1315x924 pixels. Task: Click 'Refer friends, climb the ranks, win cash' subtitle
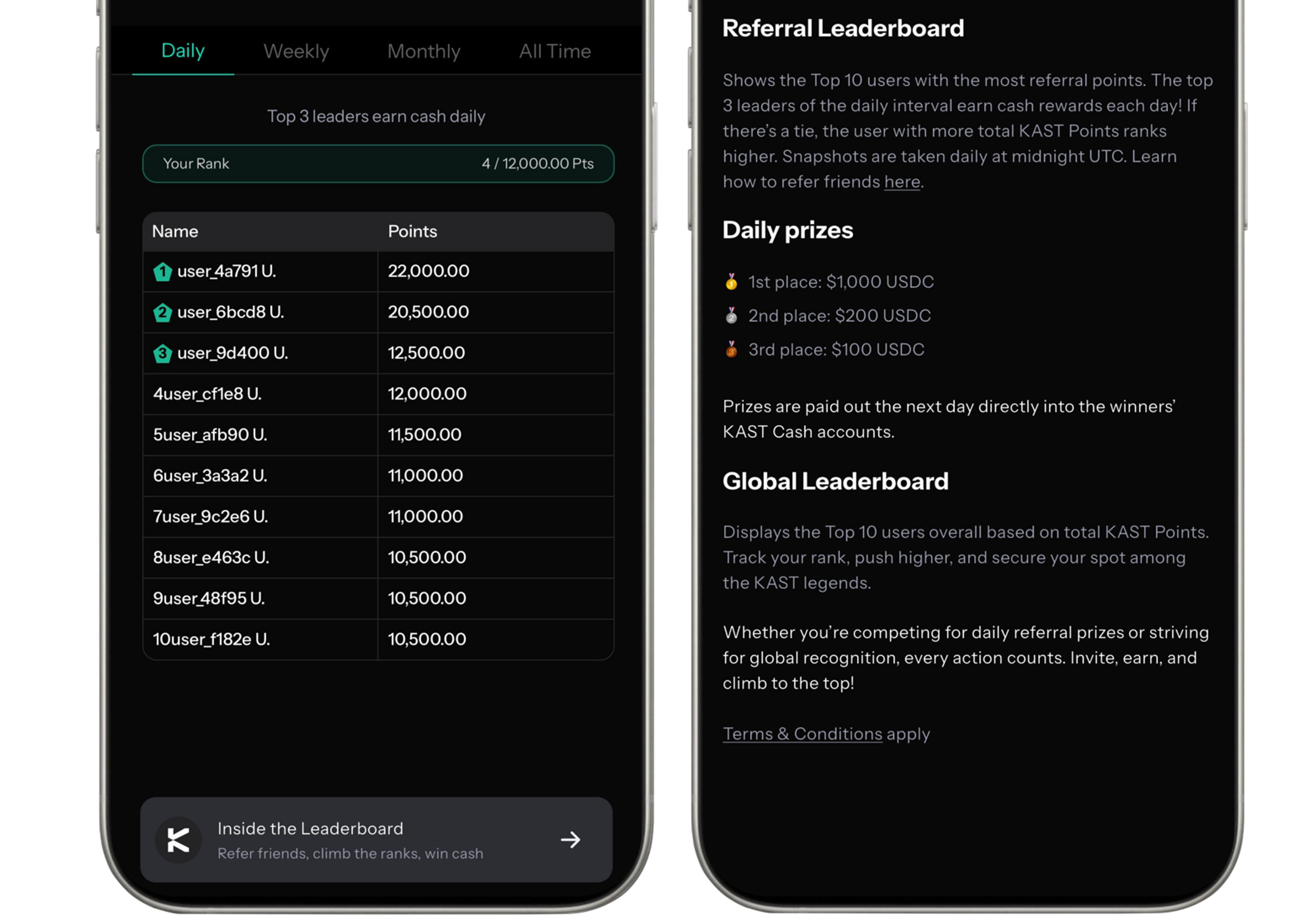pyautogui.click(x=351, y=853)
